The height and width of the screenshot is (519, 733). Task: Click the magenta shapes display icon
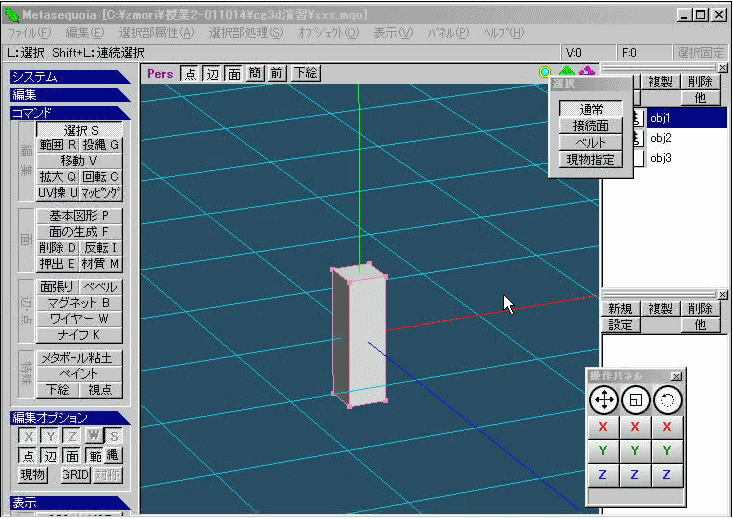click(587, 71)
